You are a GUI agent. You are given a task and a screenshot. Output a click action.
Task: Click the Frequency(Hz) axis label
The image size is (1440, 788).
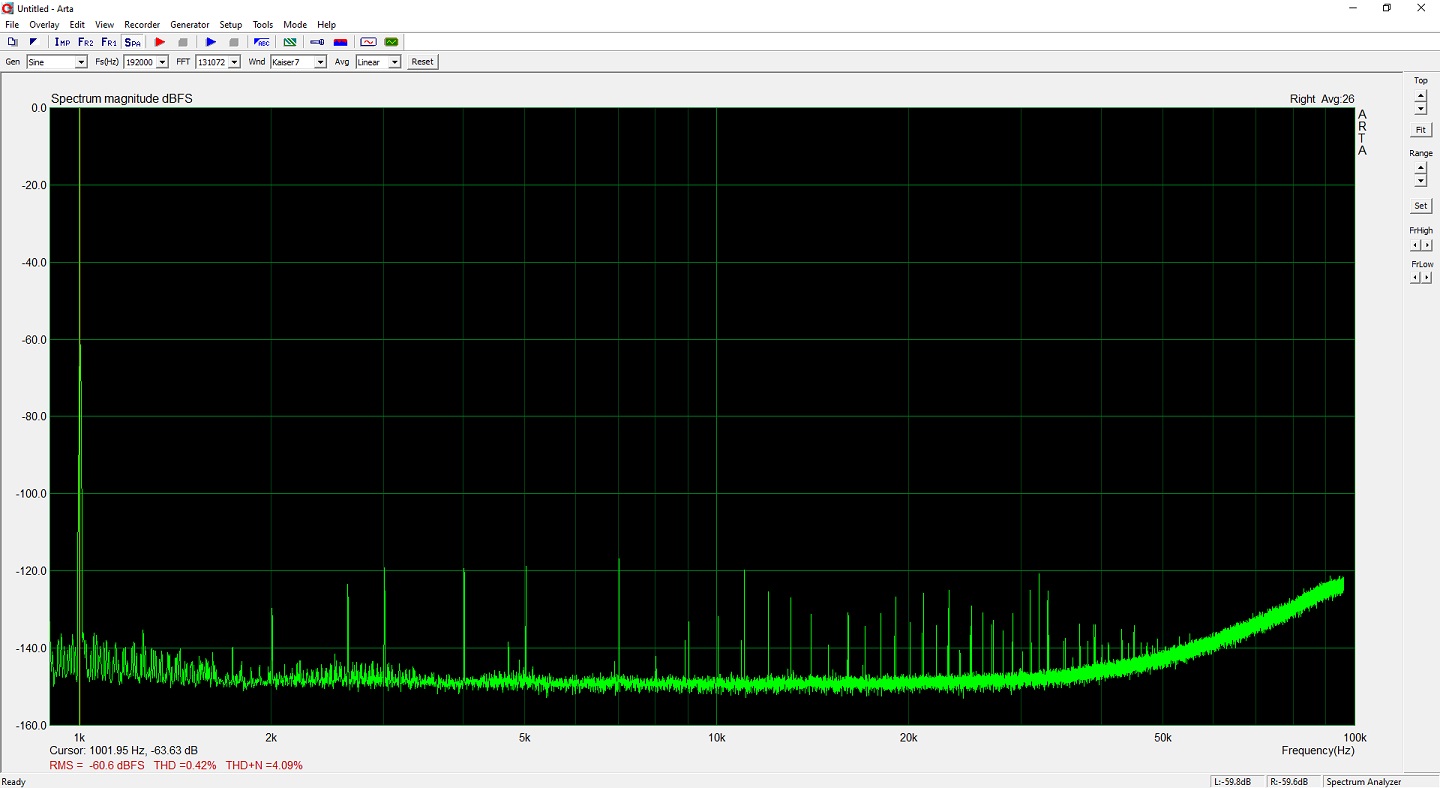pyautogui.click(x=1318, y=750)
